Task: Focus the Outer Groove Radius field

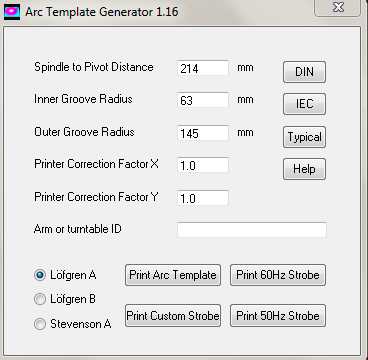Action: pos(203,133)
